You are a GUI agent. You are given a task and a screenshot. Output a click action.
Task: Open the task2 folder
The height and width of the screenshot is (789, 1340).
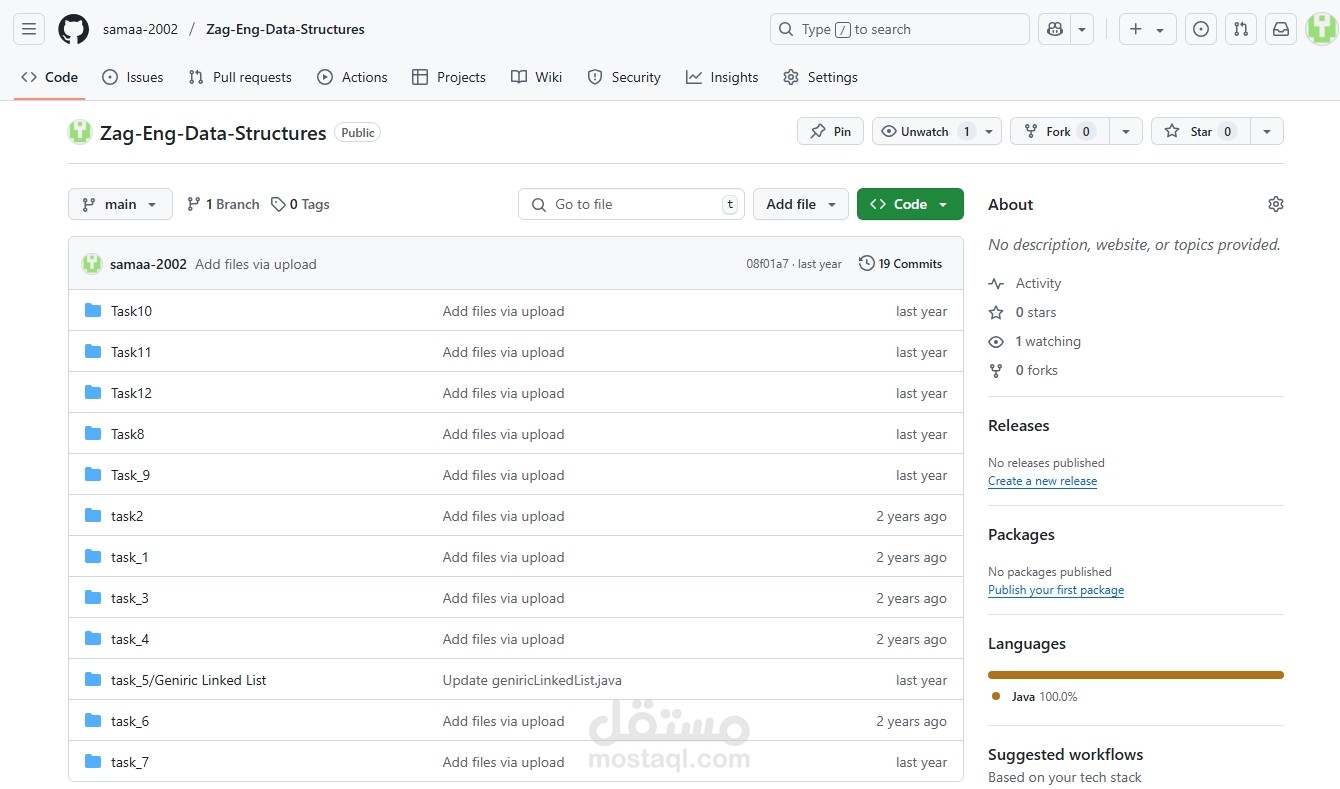pyautogui.click(x=127, y=516)
